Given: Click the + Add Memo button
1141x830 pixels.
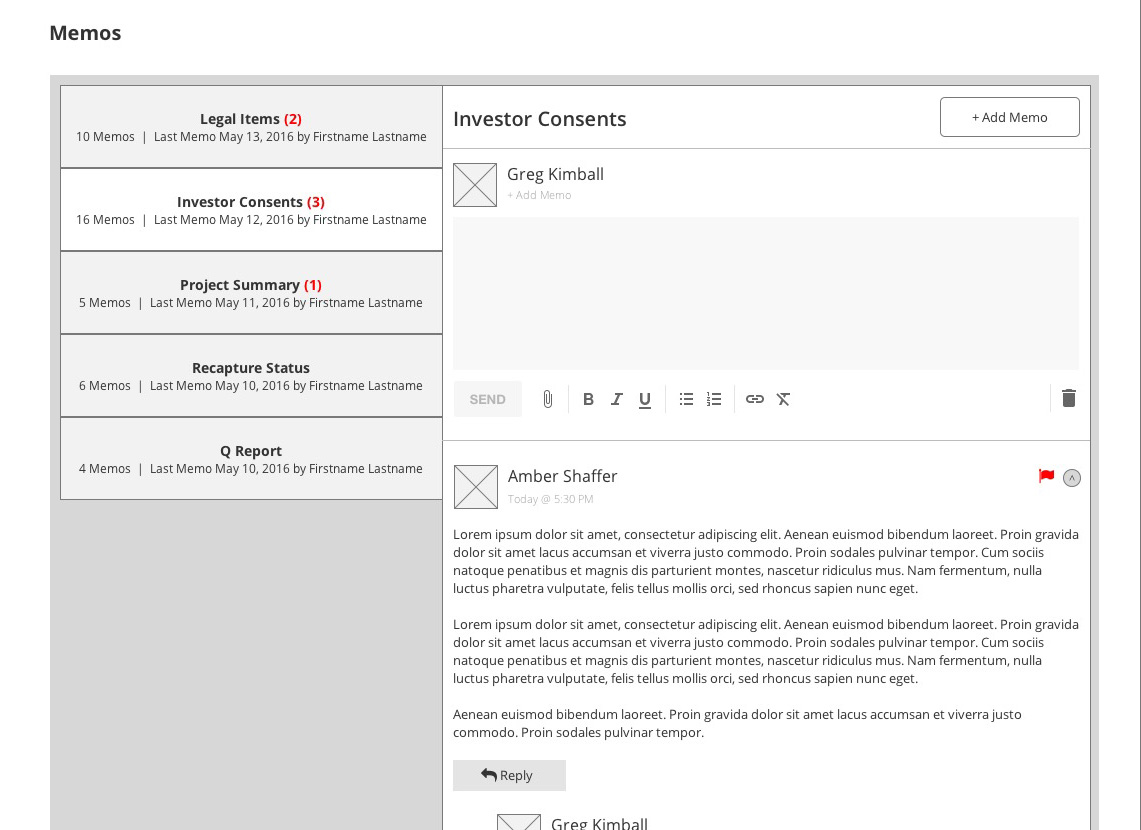Looking at the screenshot, I should coord(1010,117).
